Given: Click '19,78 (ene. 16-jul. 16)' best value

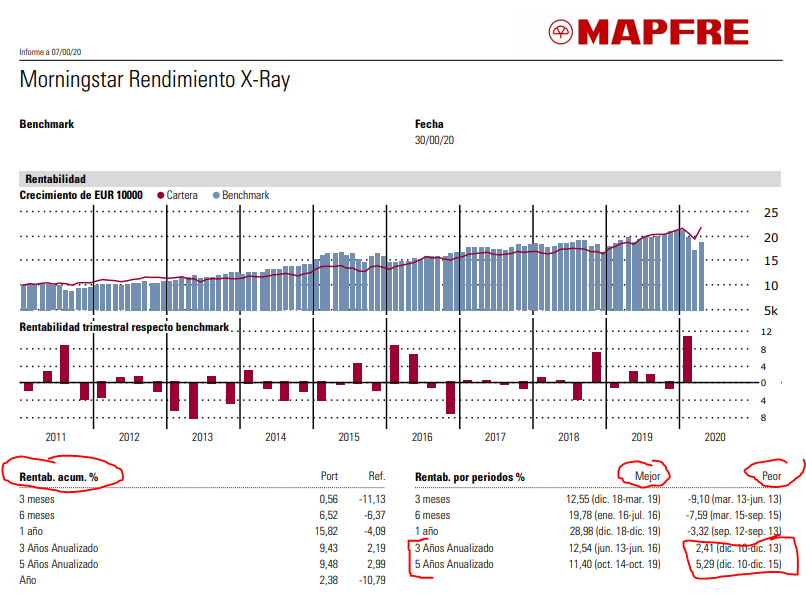Looking at the screenshot, I should point(614,515).
